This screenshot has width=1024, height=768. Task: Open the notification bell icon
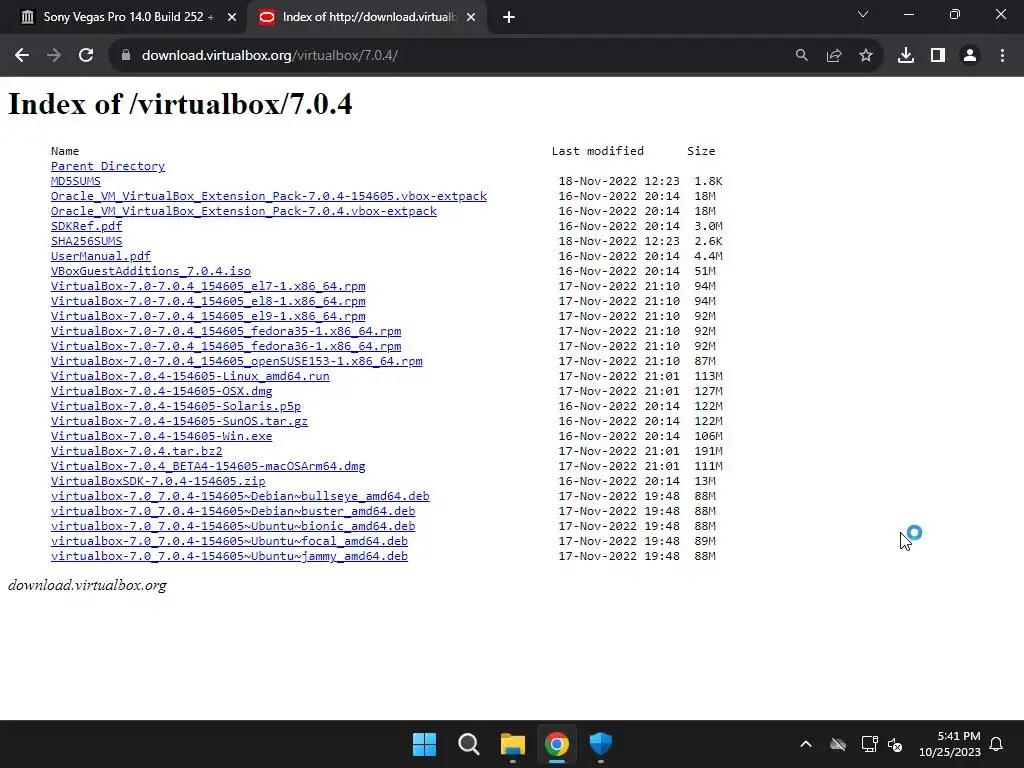pos(996,744)
